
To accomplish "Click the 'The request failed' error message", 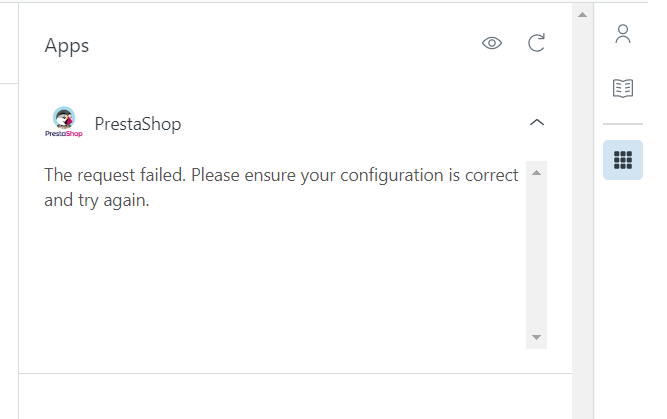I will click(x=281, y=175).
